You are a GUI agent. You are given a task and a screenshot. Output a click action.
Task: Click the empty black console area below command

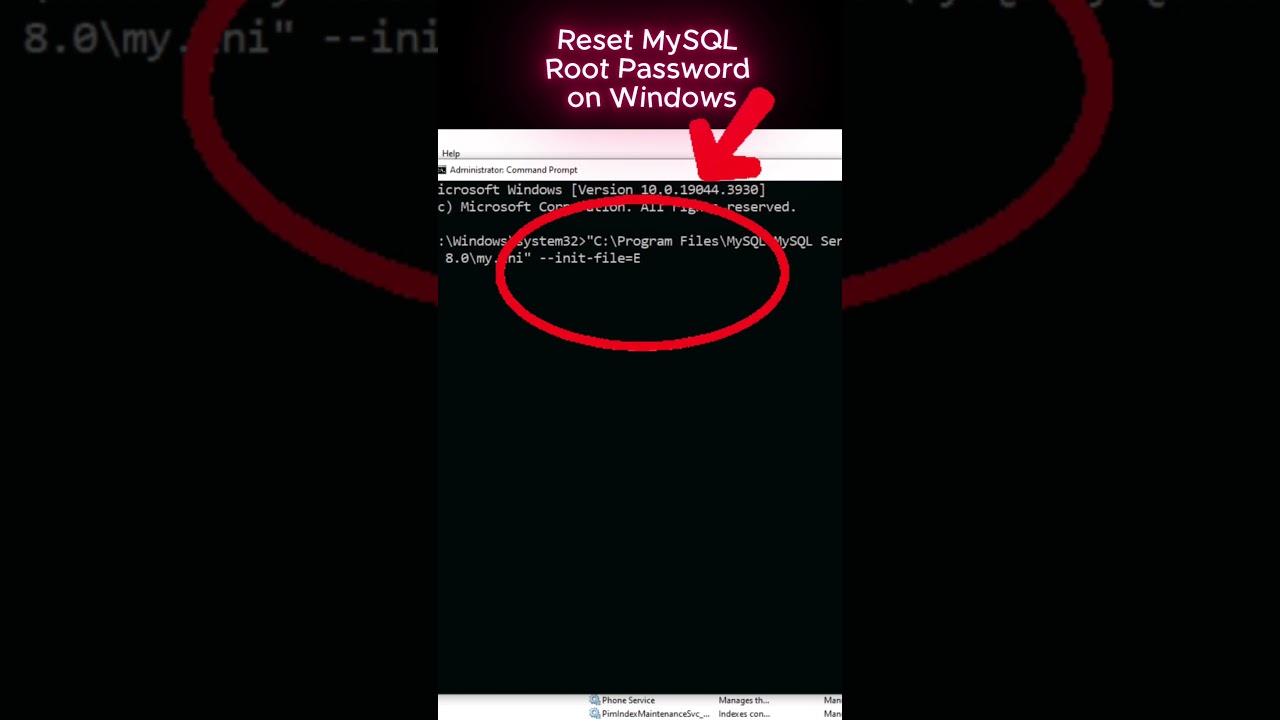pyautogui.click(x=640, y=500)
